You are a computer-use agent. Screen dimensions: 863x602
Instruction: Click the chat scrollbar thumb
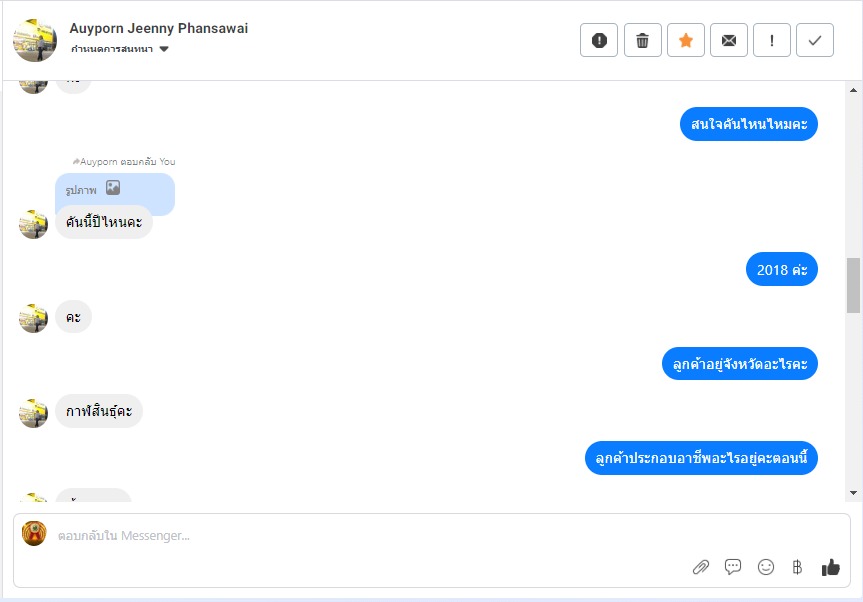click(853, 285)
